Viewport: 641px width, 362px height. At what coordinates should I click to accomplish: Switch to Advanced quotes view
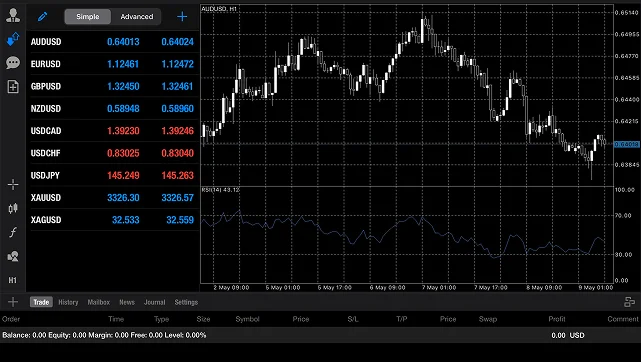pyautogui.click(x=137, y=17)
